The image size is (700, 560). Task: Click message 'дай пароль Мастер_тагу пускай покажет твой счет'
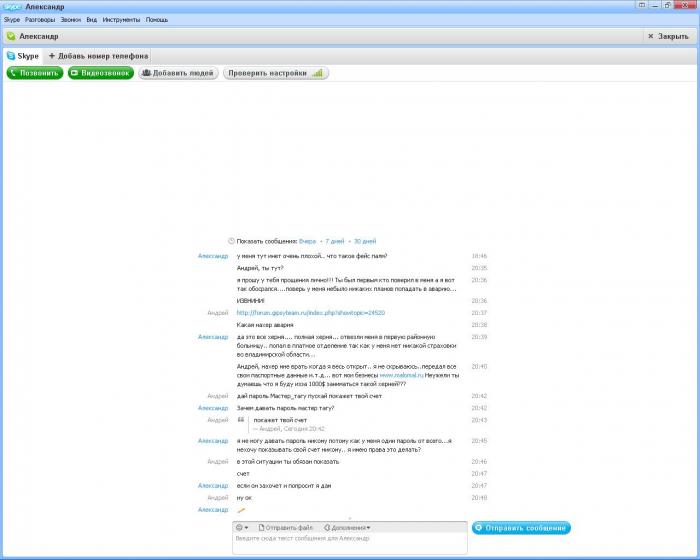click(309, 396)
